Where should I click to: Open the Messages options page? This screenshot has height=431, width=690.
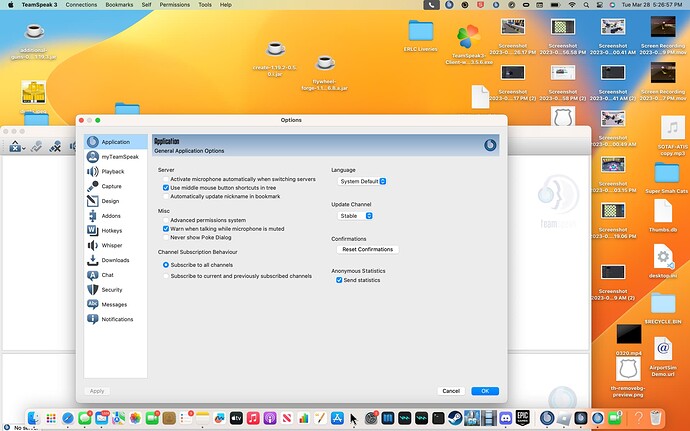(x=115, y=304)
